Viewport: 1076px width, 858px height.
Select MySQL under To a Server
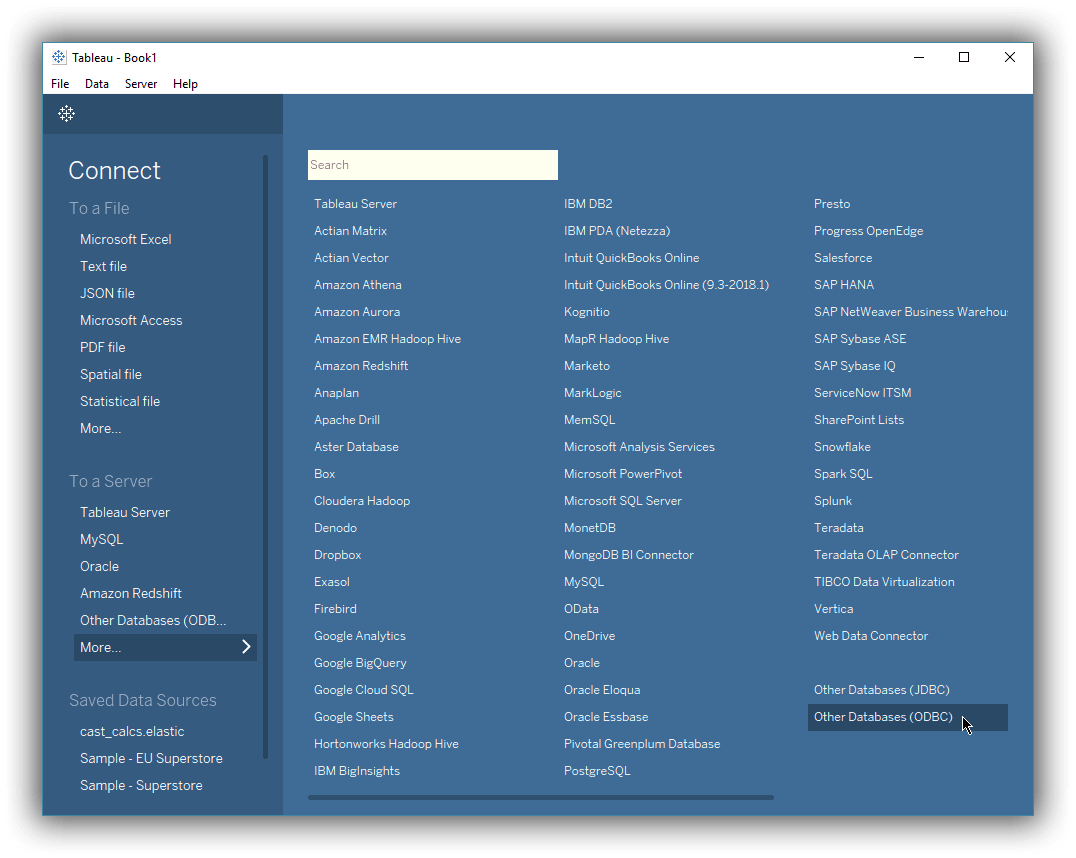101,539
